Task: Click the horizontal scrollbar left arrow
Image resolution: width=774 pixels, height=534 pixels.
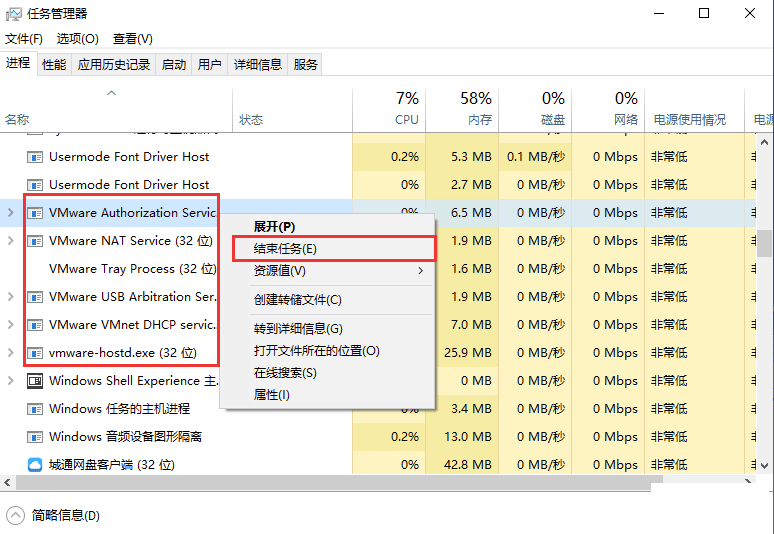Action: (7, 481)
